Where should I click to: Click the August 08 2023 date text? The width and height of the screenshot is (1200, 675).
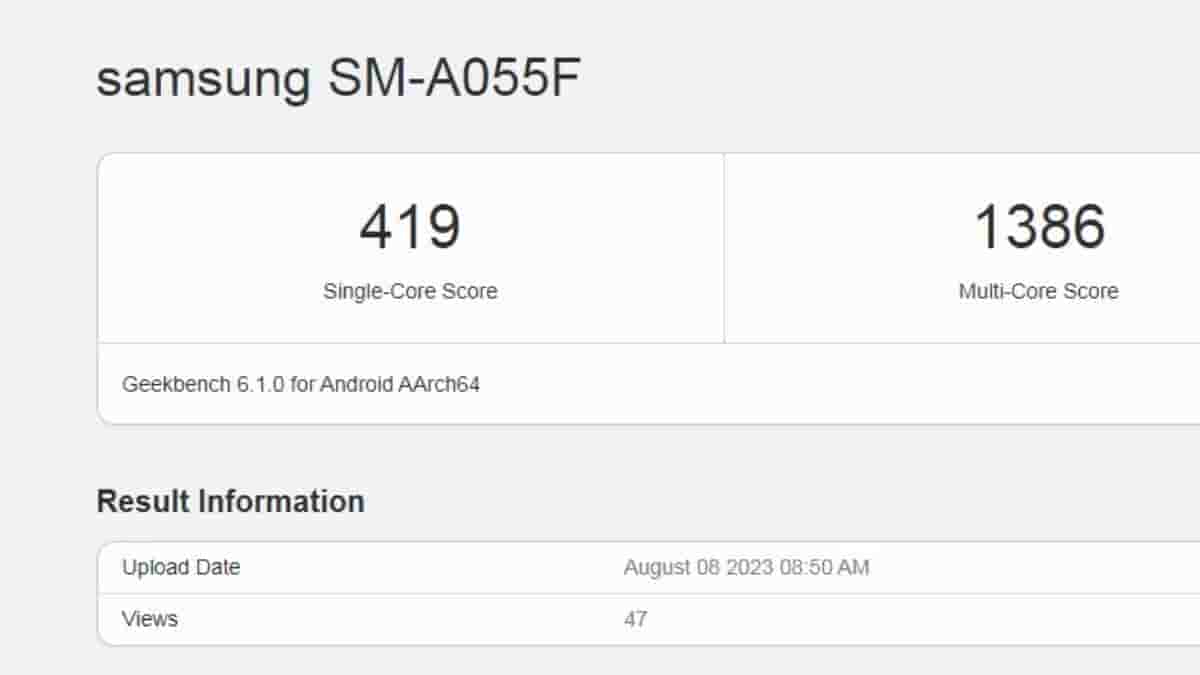(698, 568)
